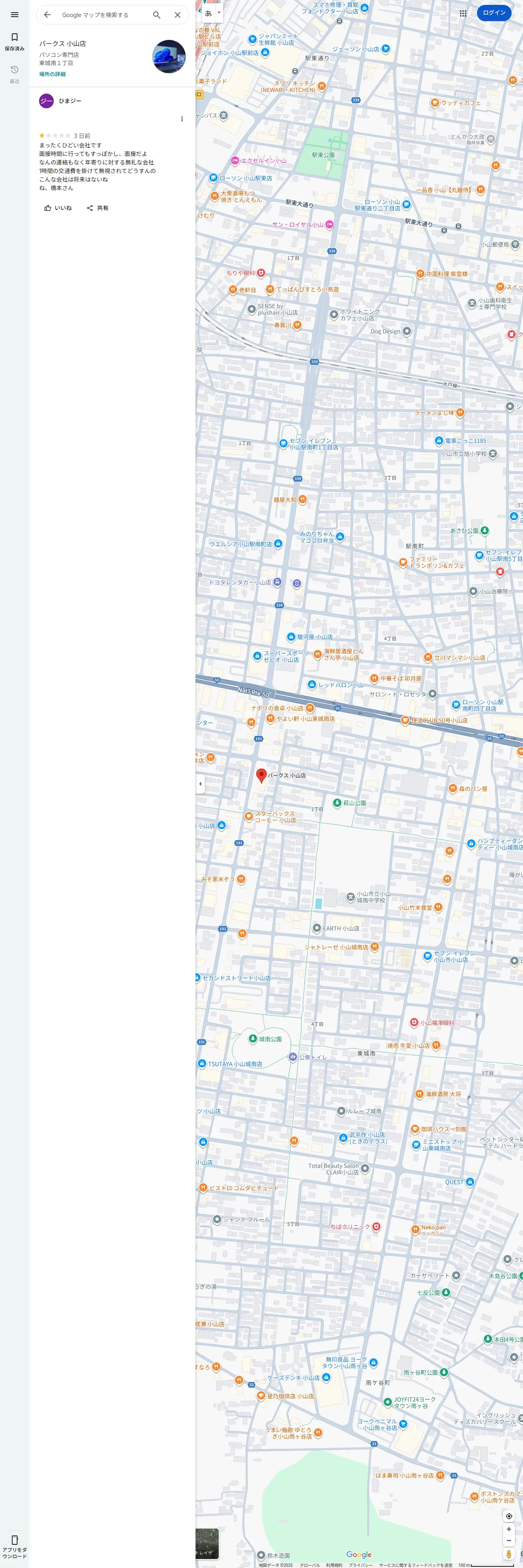
Task: Select the セブン-イレブン 小山駅南町1丁目店 marker
Action: pos(283,444)
